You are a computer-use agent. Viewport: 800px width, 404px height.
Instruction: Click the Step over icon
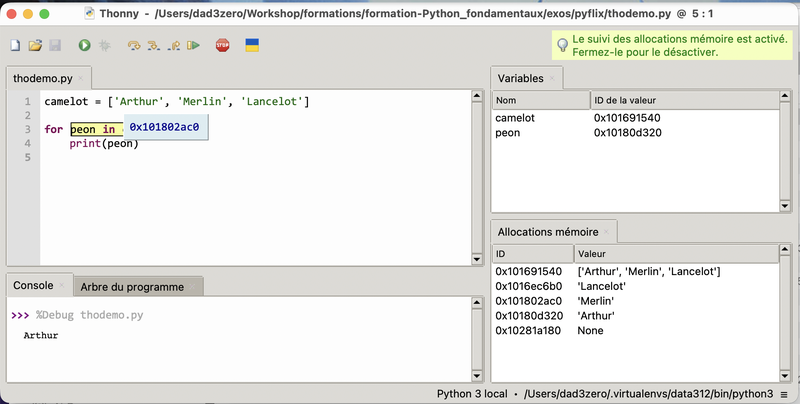134,45
